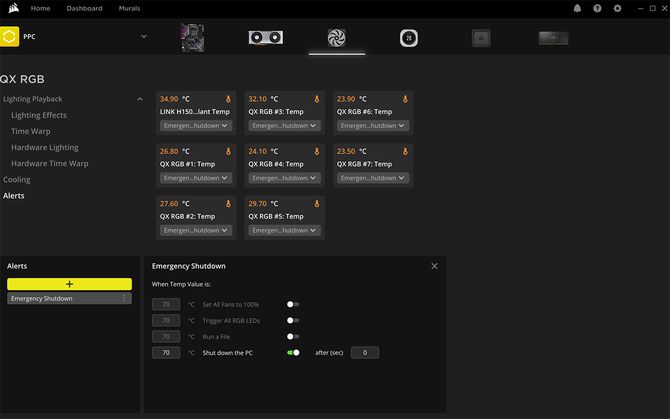Select Time Warp in sidebar
Viewport: 670px width, 419px height.
pyautogui.click(x=31, y=131)
